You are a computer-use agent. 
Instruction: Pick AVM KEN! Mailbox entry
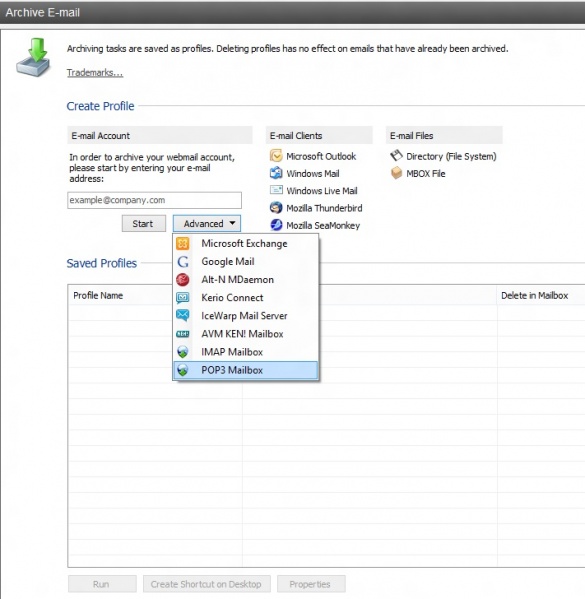coord(245,334)
